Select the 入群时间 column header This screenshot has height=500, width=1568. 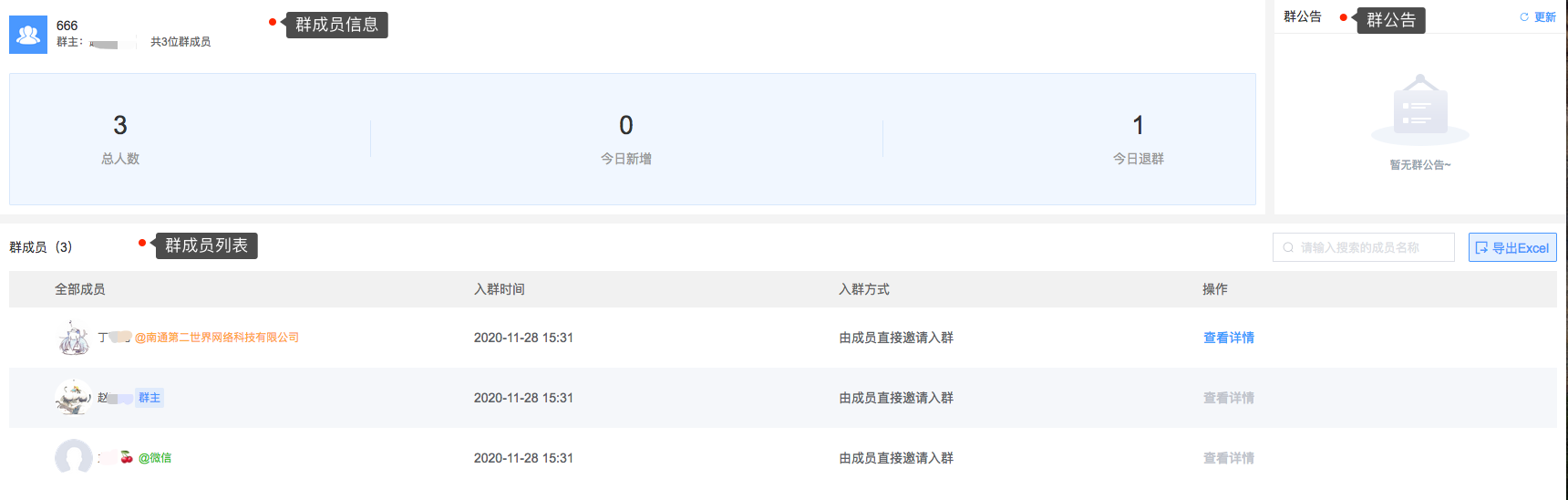pyautogui.click(x=500, y=289)
